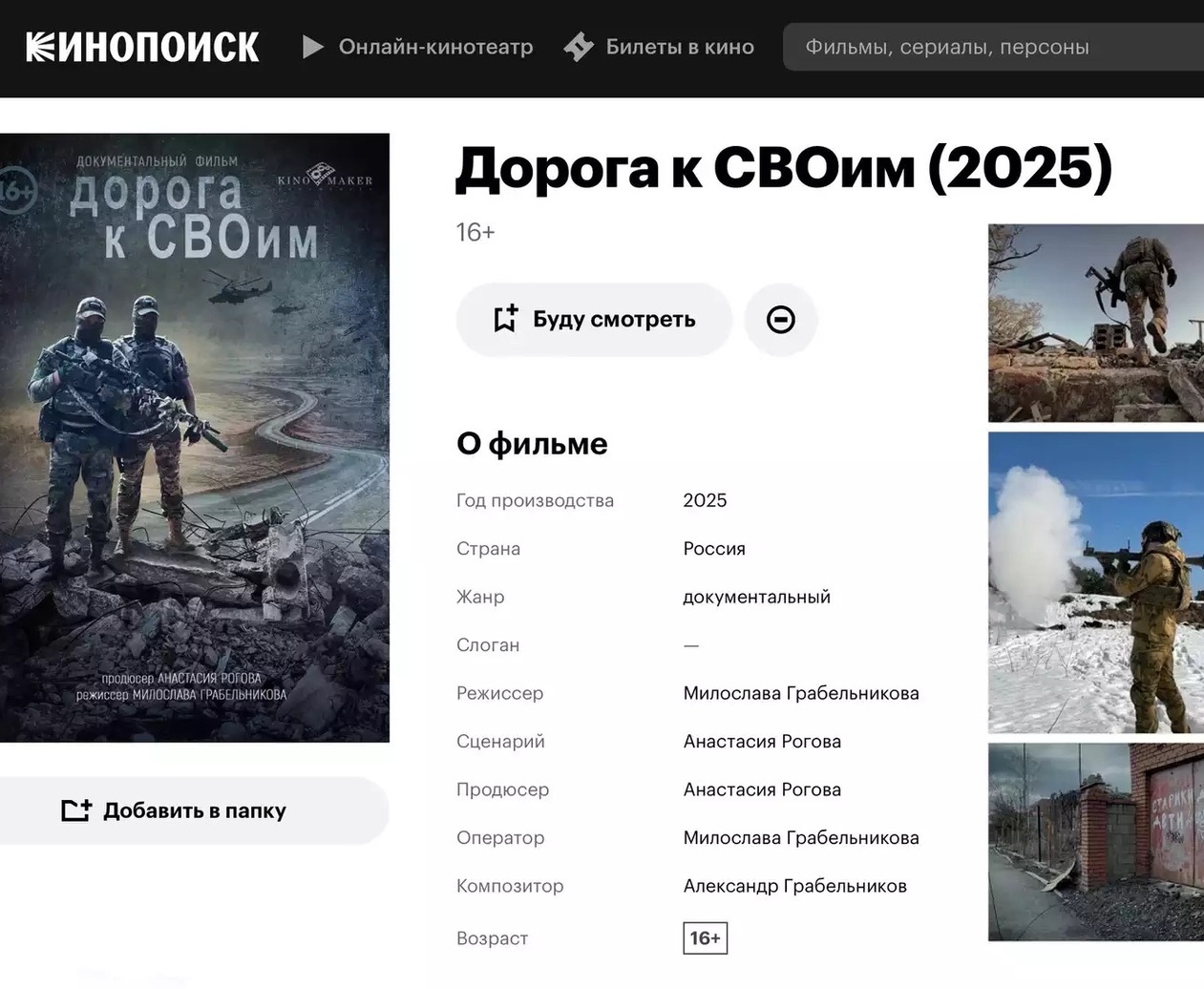Open director Милослава Грабельникова link

click(x=800, y=693)
